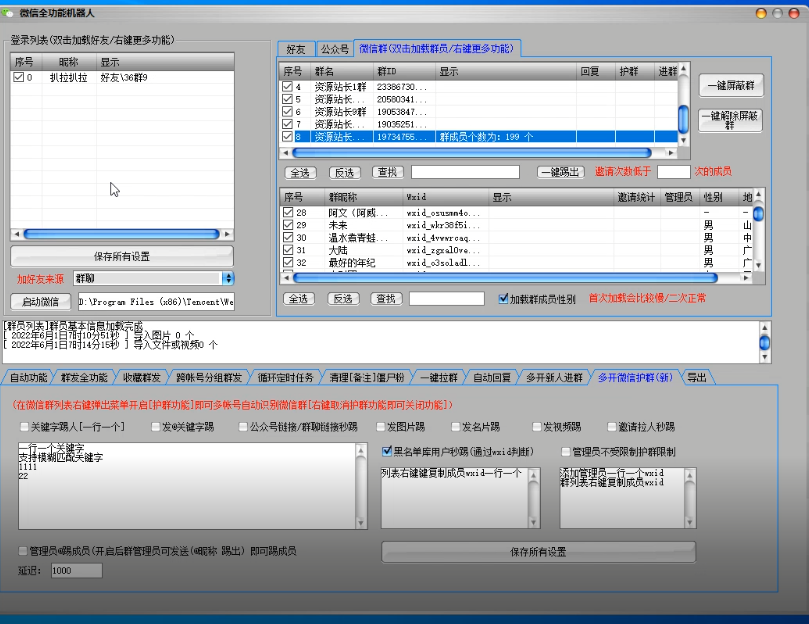Click the WeChat robot app icon in title bar
Viewport: 809px width, 624px height.
tap(10, 11)
